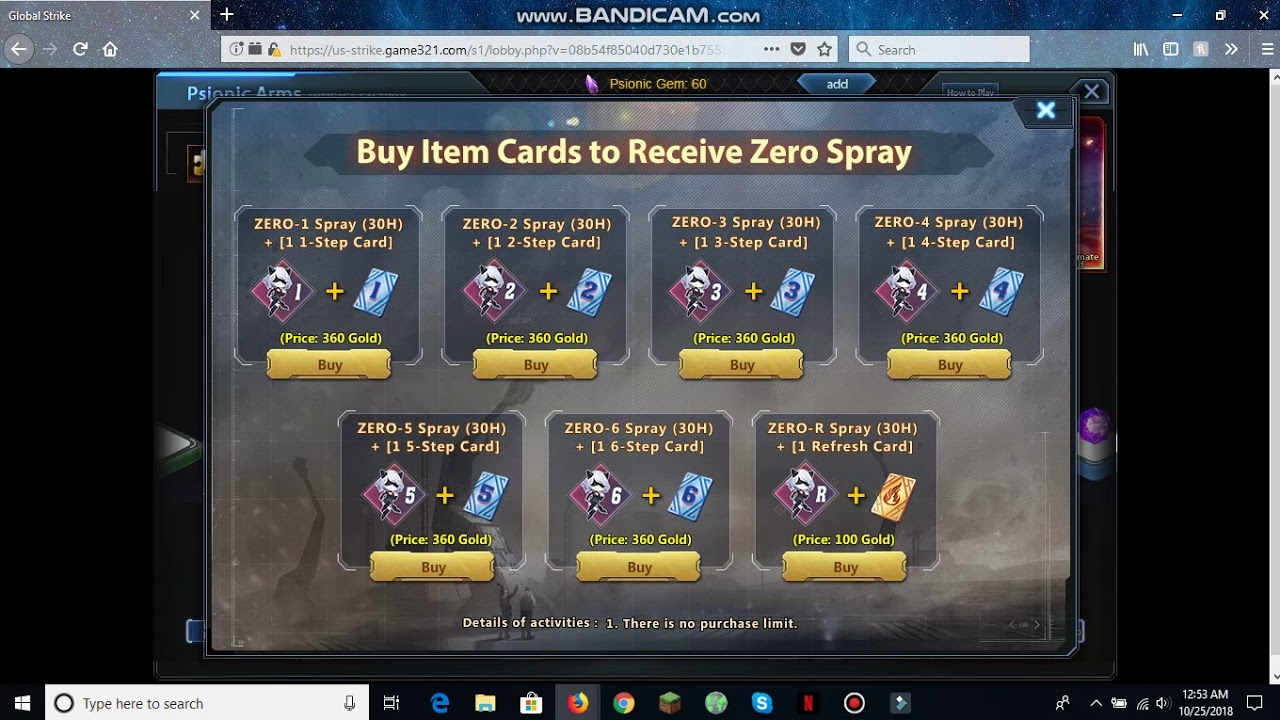This screenshot has height=720, width=1280.
Task: Buy the ZERO-R Spray Refresh Card bundle
Action: 845,567
